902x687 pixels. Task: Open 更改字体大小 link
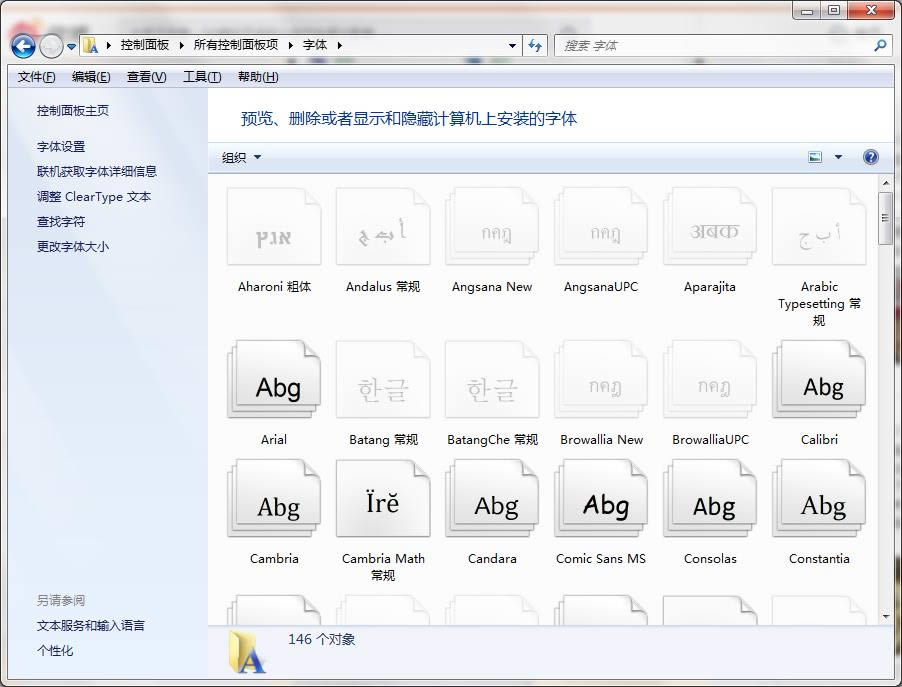click(x=73, y=247)
